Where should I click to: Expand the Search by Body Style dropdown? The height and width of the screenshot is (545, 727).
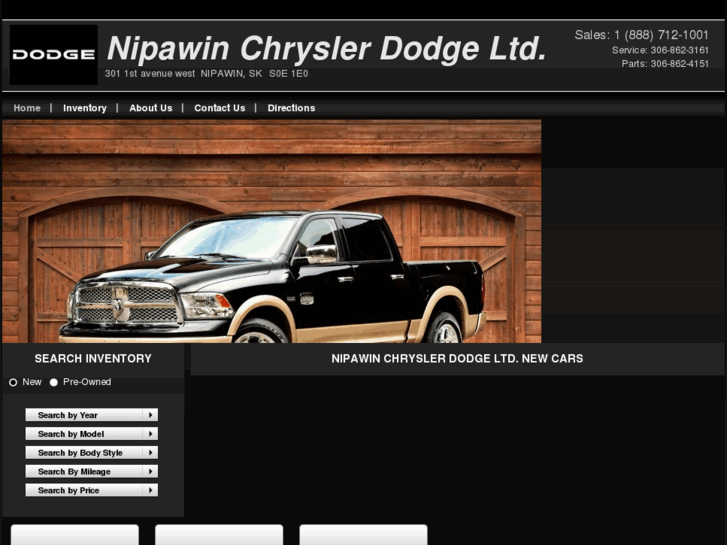[x=91, y=452]
